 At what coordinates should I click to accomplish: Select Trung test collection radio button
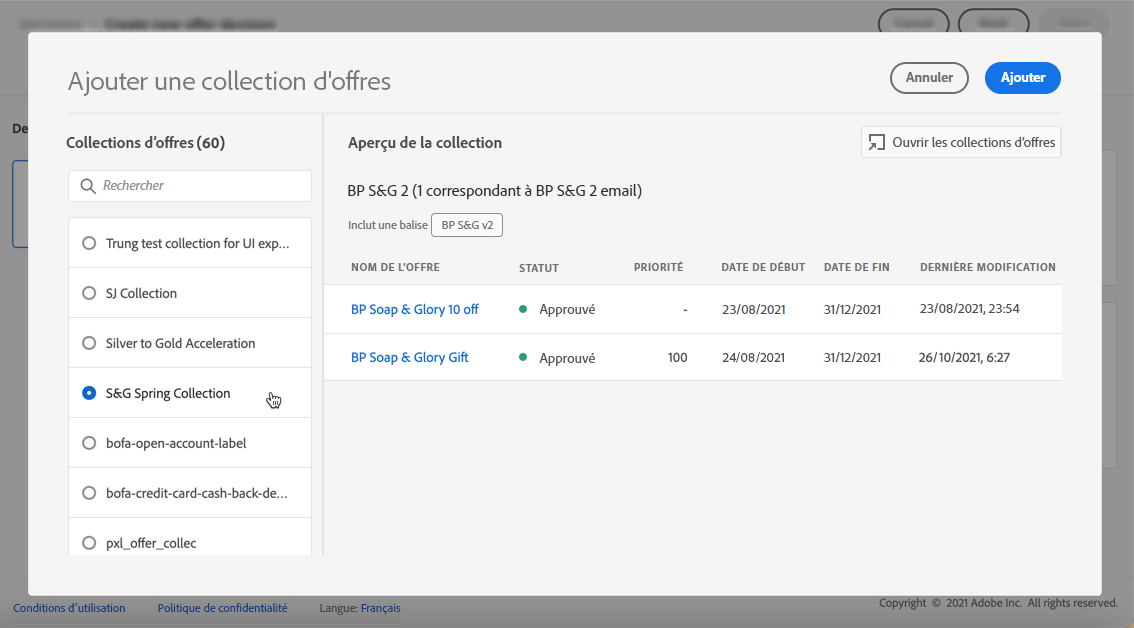(x=89, y=243)
